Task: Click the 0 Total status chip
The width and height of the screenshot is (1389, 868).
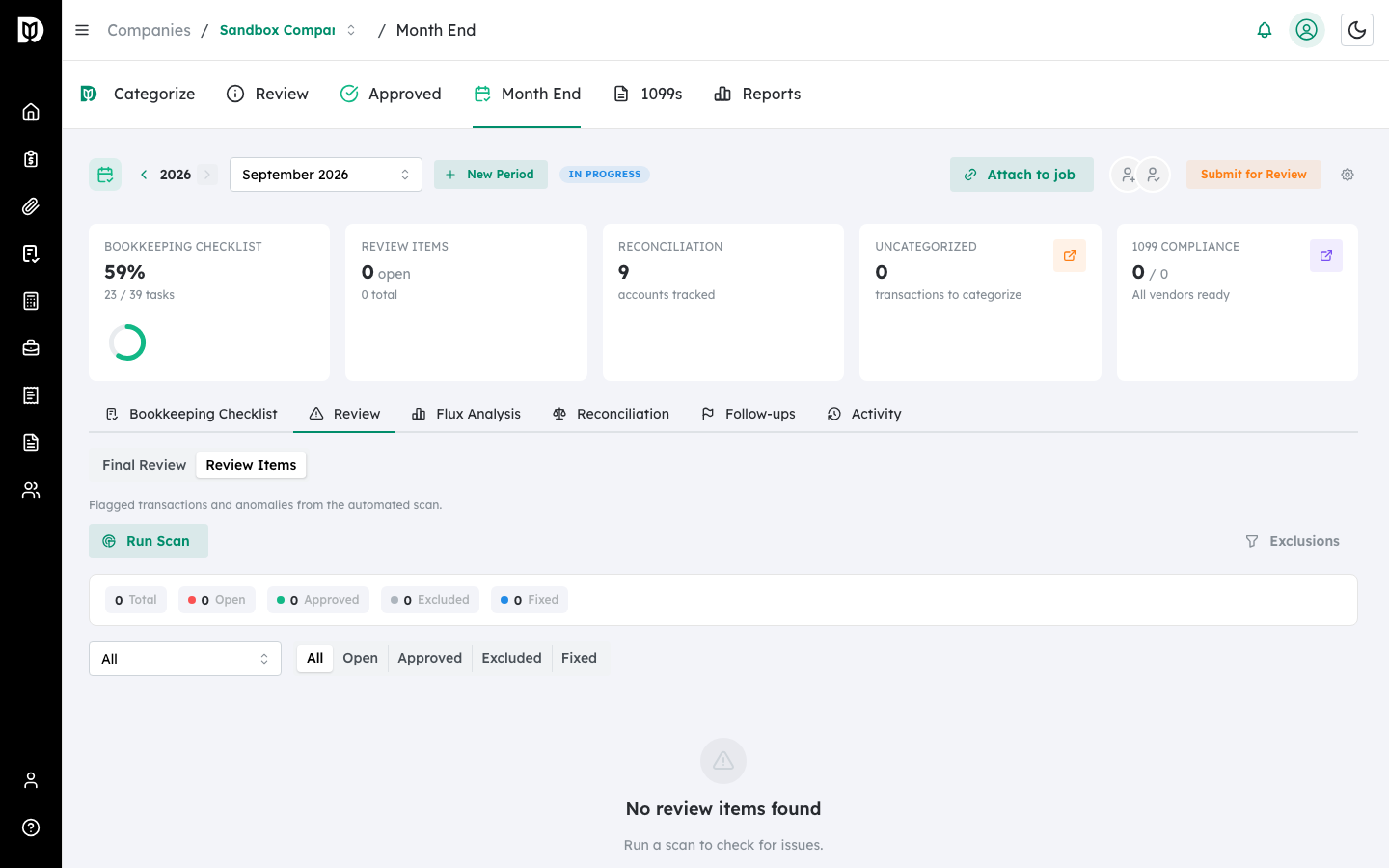Action: [136, 600]
